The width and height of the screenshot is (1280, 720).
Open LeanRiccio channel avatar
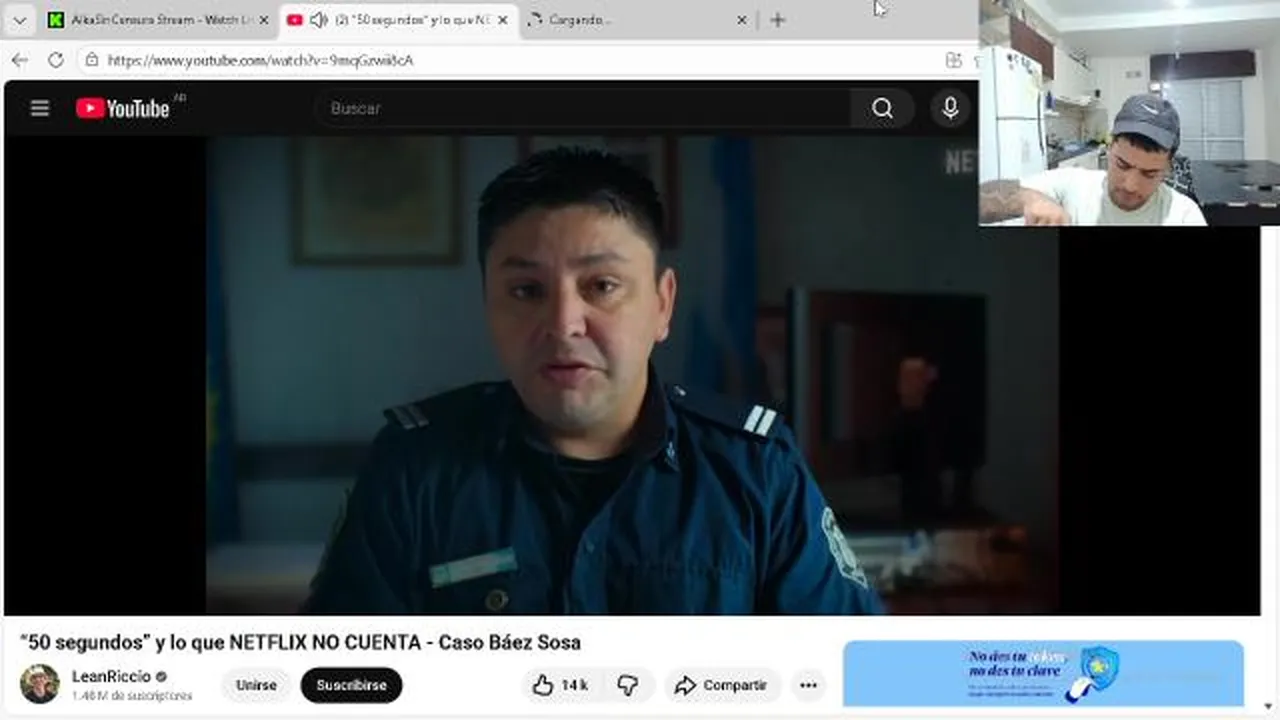[40, 684]
